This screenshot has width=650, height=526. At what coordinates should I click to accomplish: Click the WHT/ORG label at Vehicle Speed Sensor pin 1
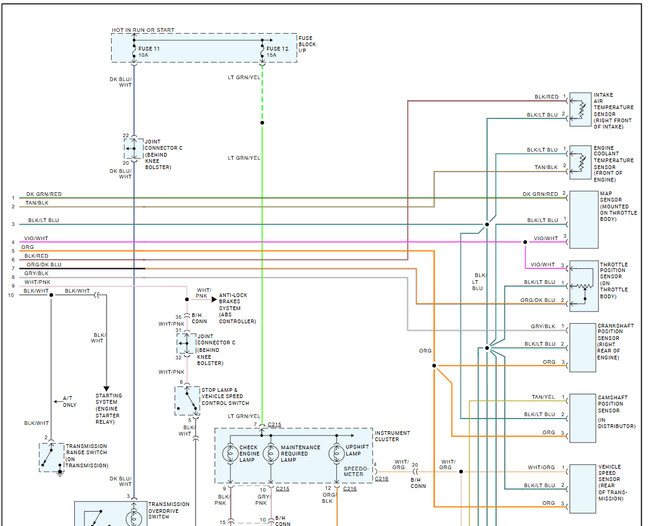(x=541, y=468)
